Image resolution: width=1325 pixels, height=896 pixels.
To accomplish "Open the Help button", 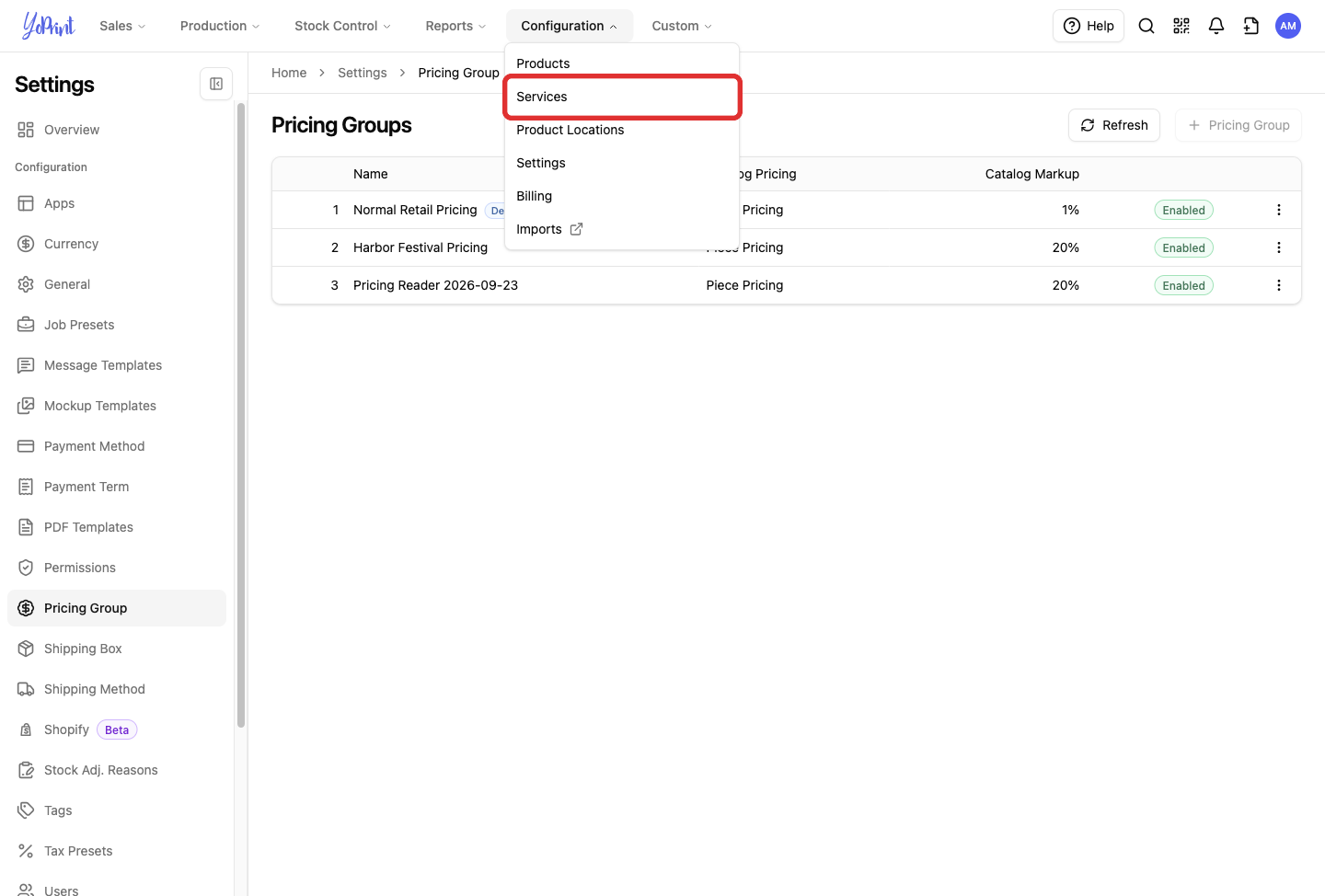I will [1089, 26].
